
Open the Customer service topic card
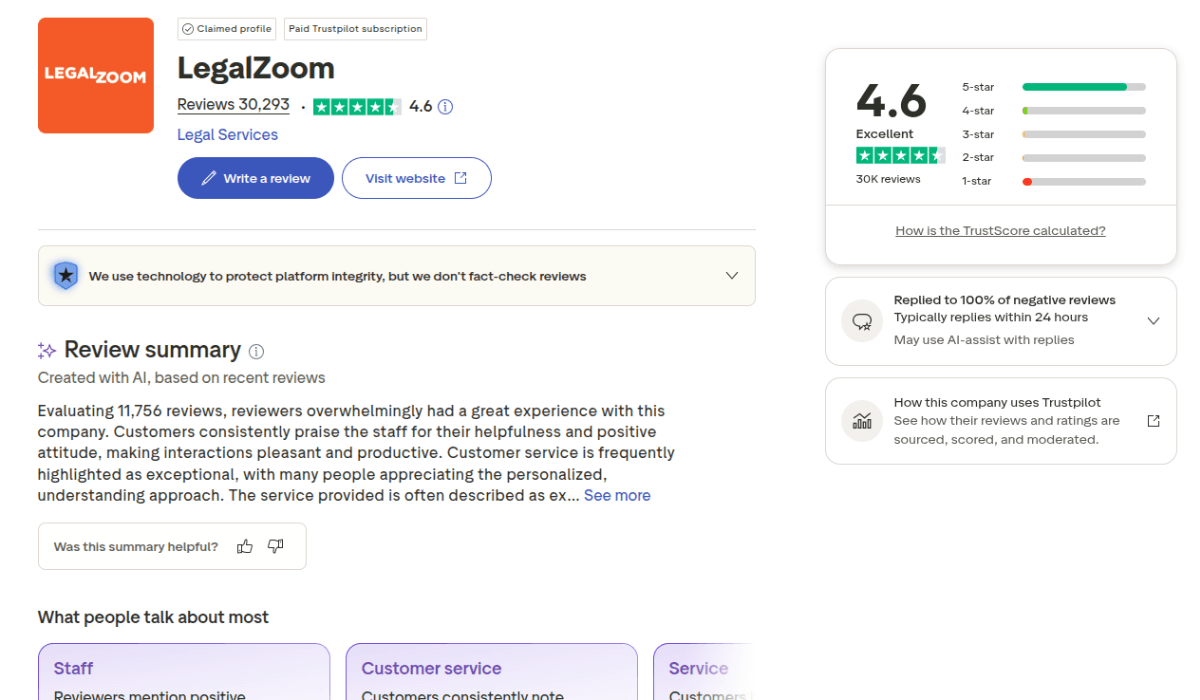pyautogui.click(x=492, y=672)
